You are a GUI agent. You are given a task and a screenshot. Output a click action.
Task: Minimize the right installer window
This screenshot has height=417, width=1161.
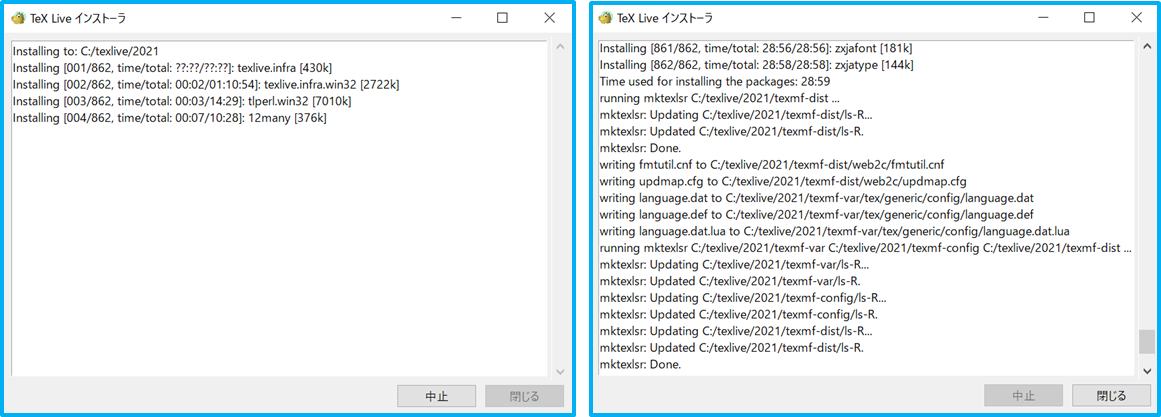[x=1043, y=18]
